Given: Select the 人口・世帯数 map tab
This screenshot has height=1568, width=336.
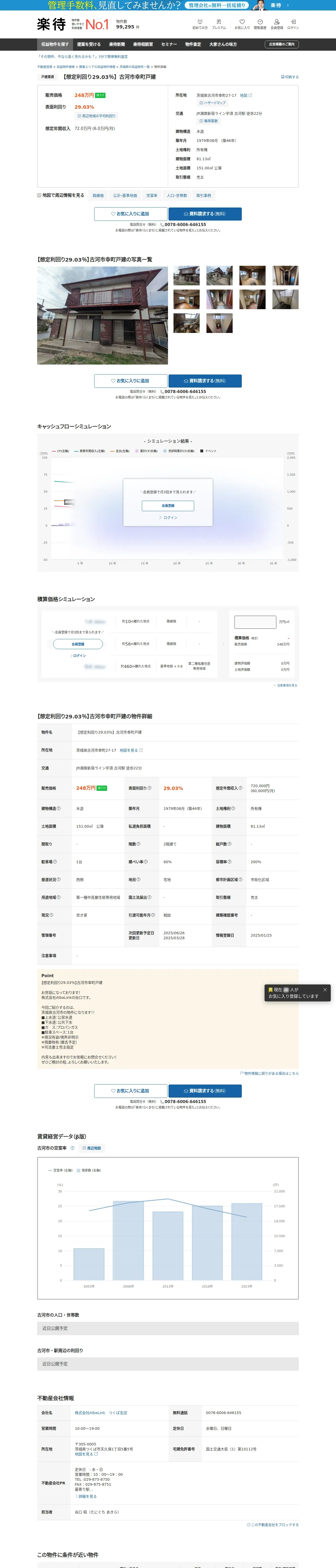Looking at the screenshot, I should pos(177,195).
